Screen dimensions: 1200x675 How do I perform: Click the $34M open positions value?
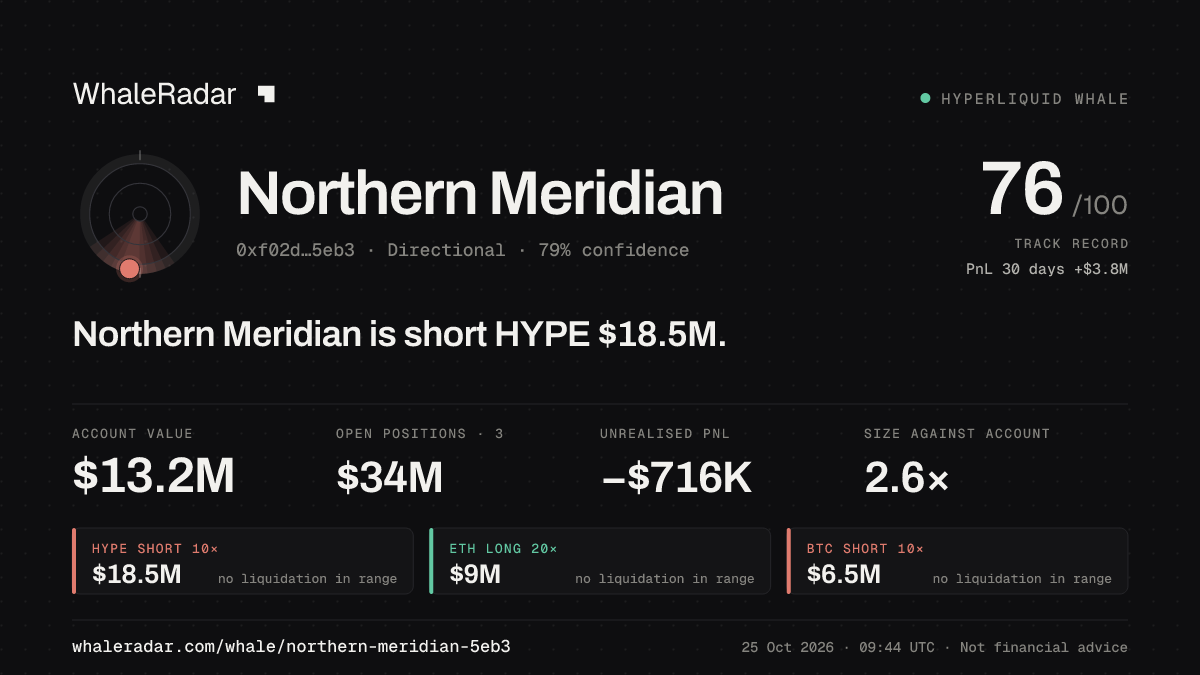[390, 477]
